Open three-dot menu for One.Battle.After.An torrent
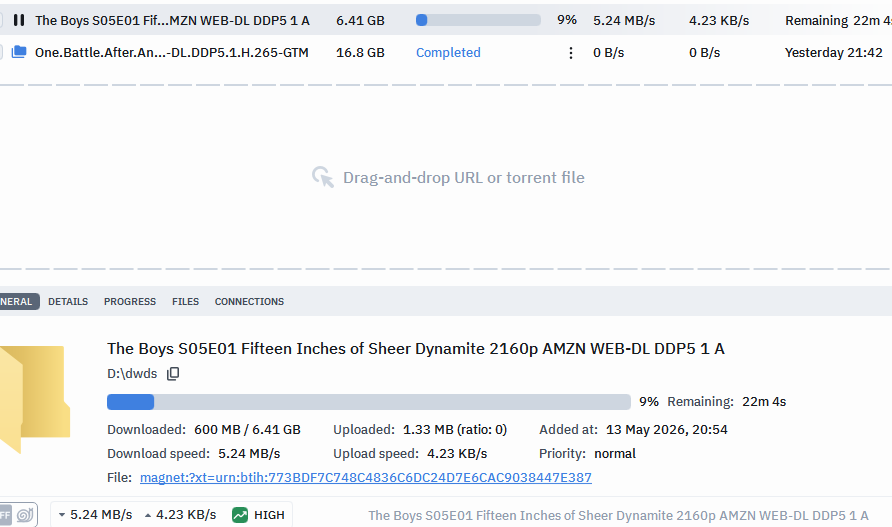This screenshot has height=527, width=892. (571, 53)
